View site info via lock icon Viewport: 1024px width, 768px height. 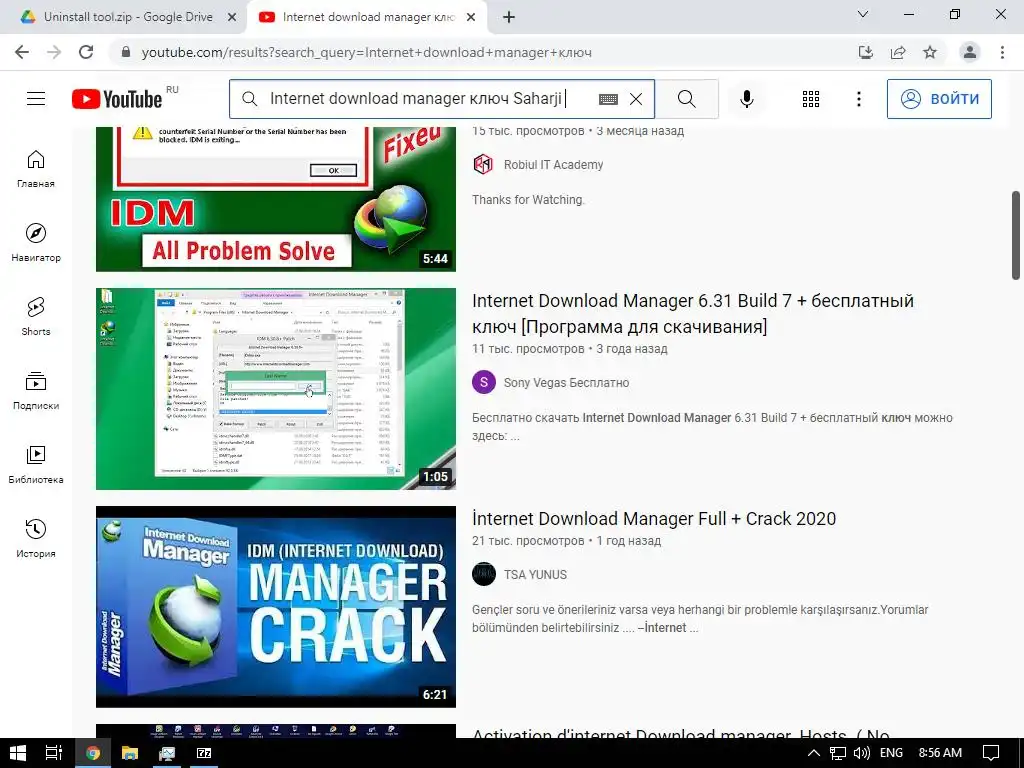126,52
